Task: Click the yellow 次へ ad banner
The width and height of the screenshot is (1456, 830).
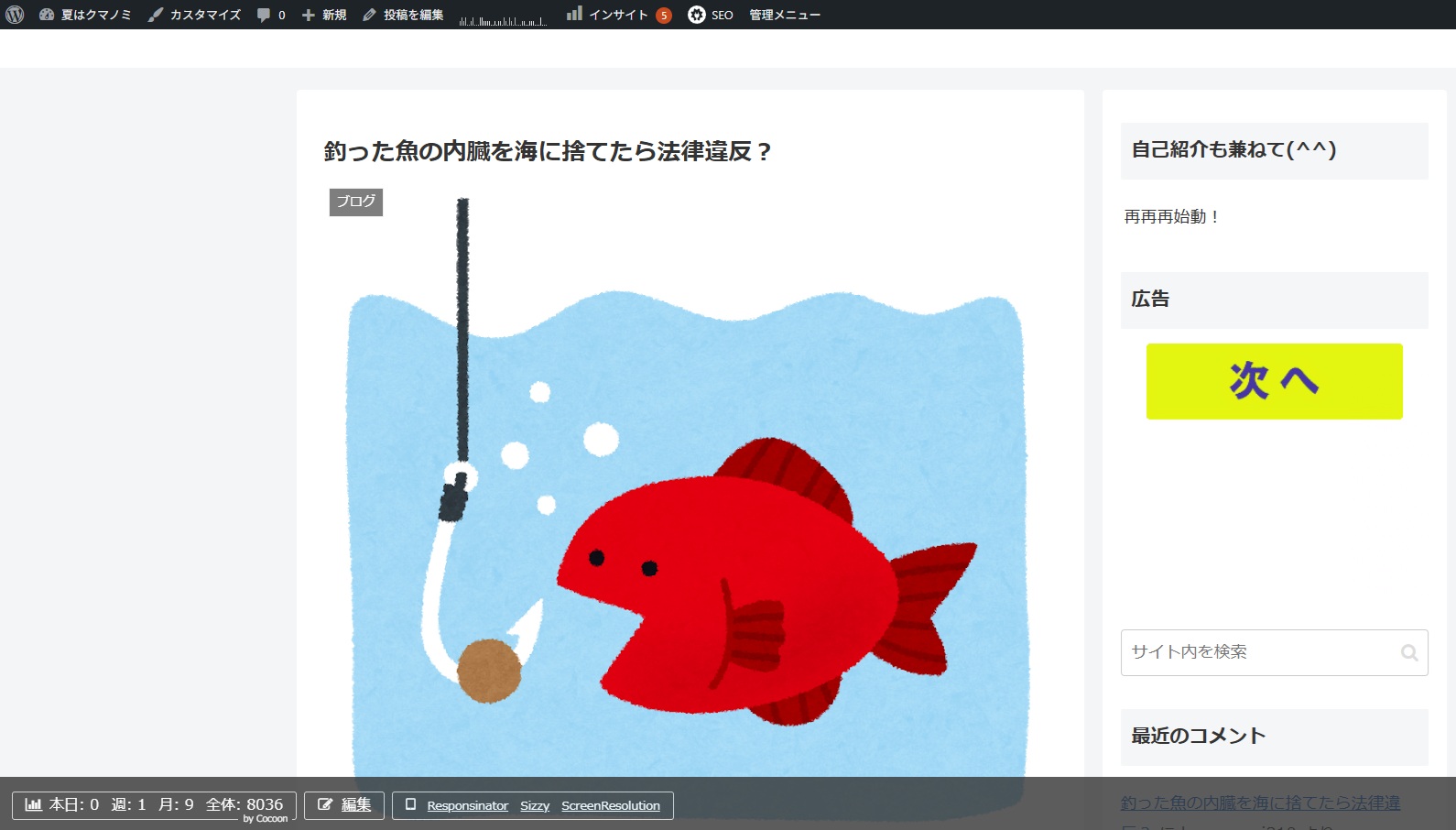Action: pyautogui.click(x=1275, y=381)
